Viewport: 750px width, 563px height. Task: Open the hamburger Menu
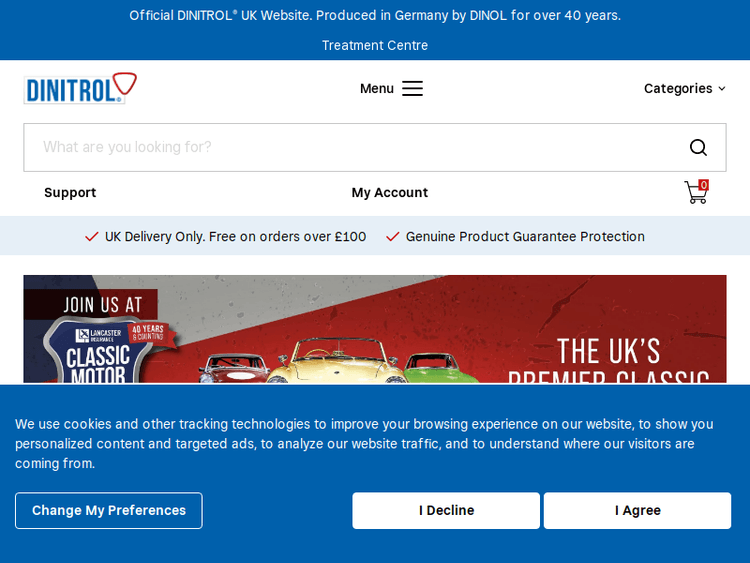pos(391,88)
